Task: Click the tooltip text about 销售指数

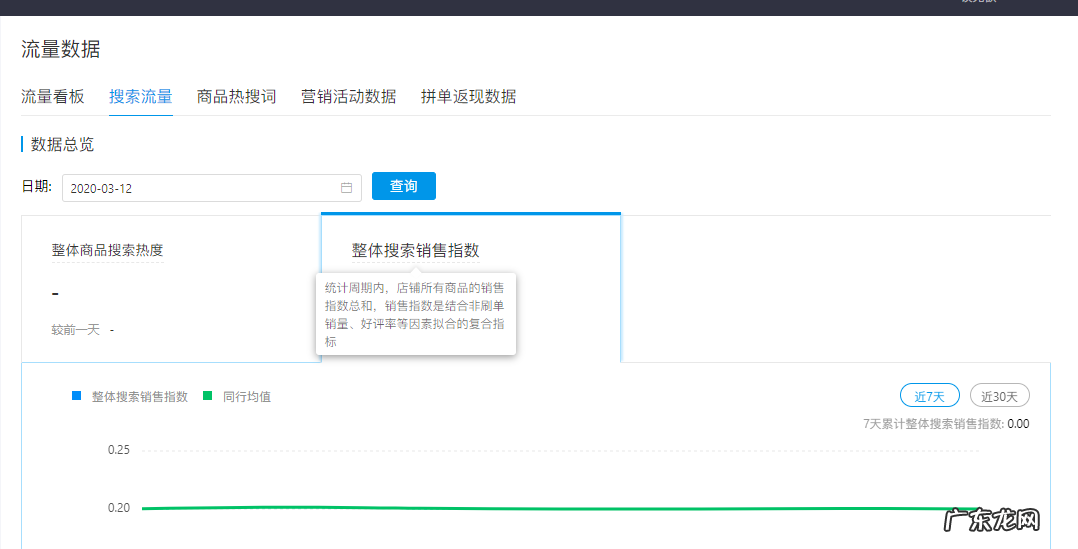Action: click(415, 315)
